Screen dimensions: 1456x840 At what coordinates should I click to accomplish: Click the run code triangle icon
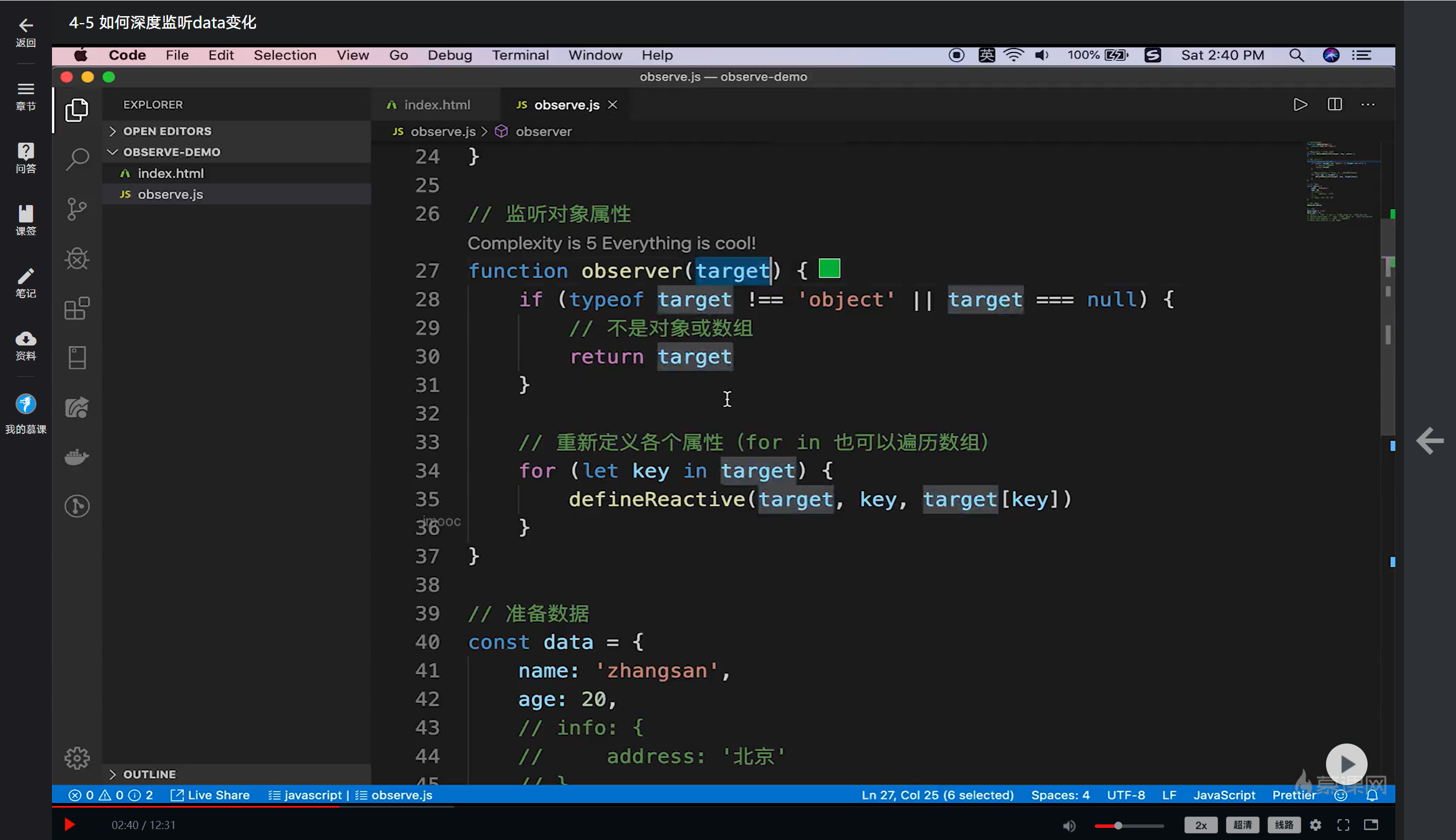point(1300,105)
